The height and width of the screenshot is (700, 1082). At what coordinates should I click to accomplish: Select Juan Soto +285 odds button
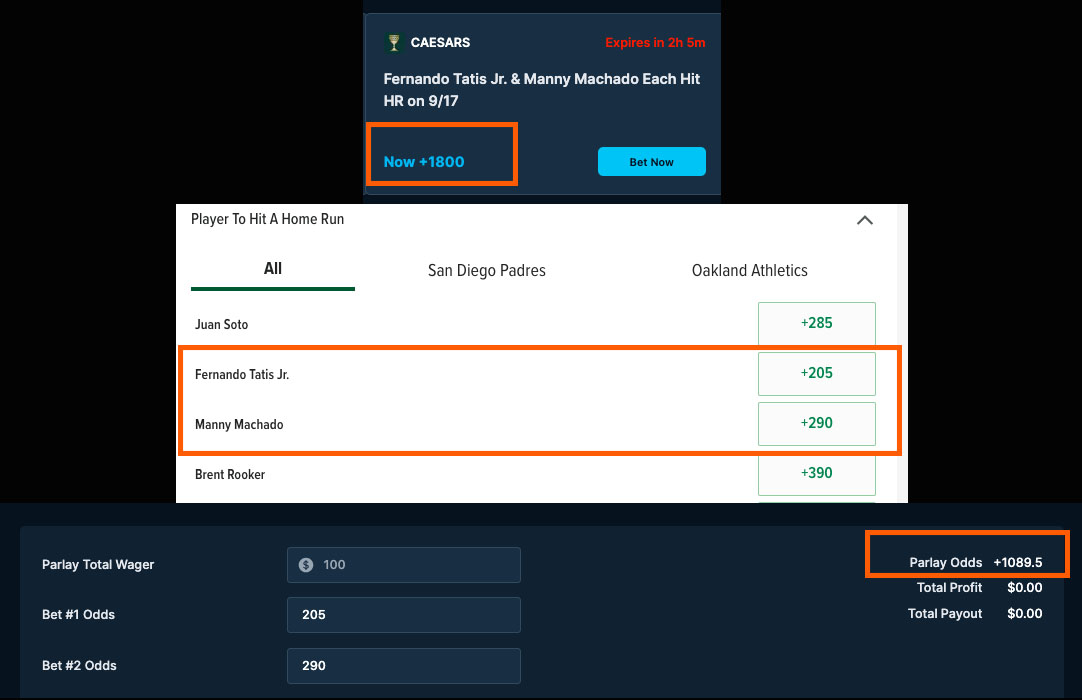(x=816, y=323)
